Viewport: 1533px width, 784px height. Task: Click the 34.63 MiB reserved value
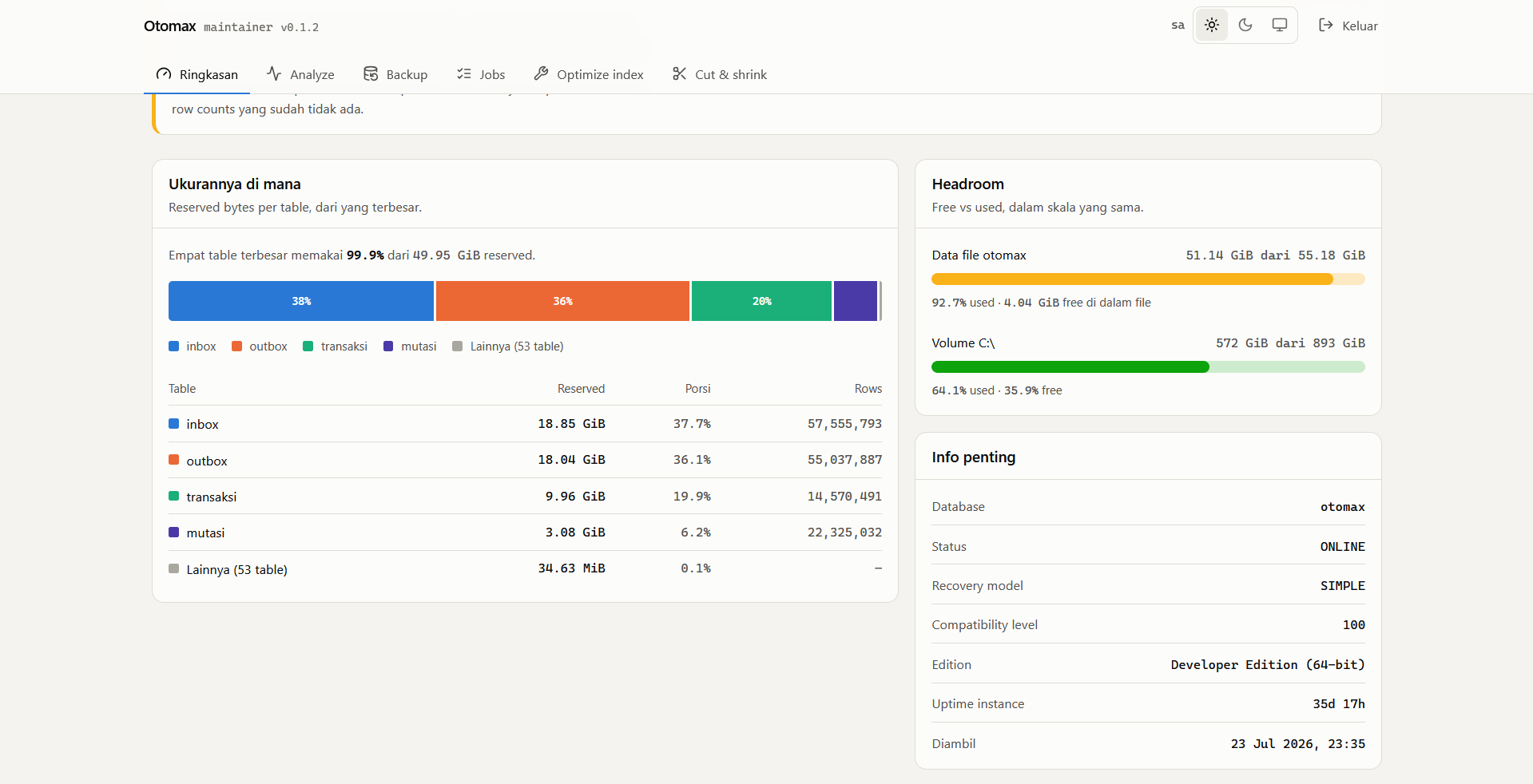tap(571, 568)
